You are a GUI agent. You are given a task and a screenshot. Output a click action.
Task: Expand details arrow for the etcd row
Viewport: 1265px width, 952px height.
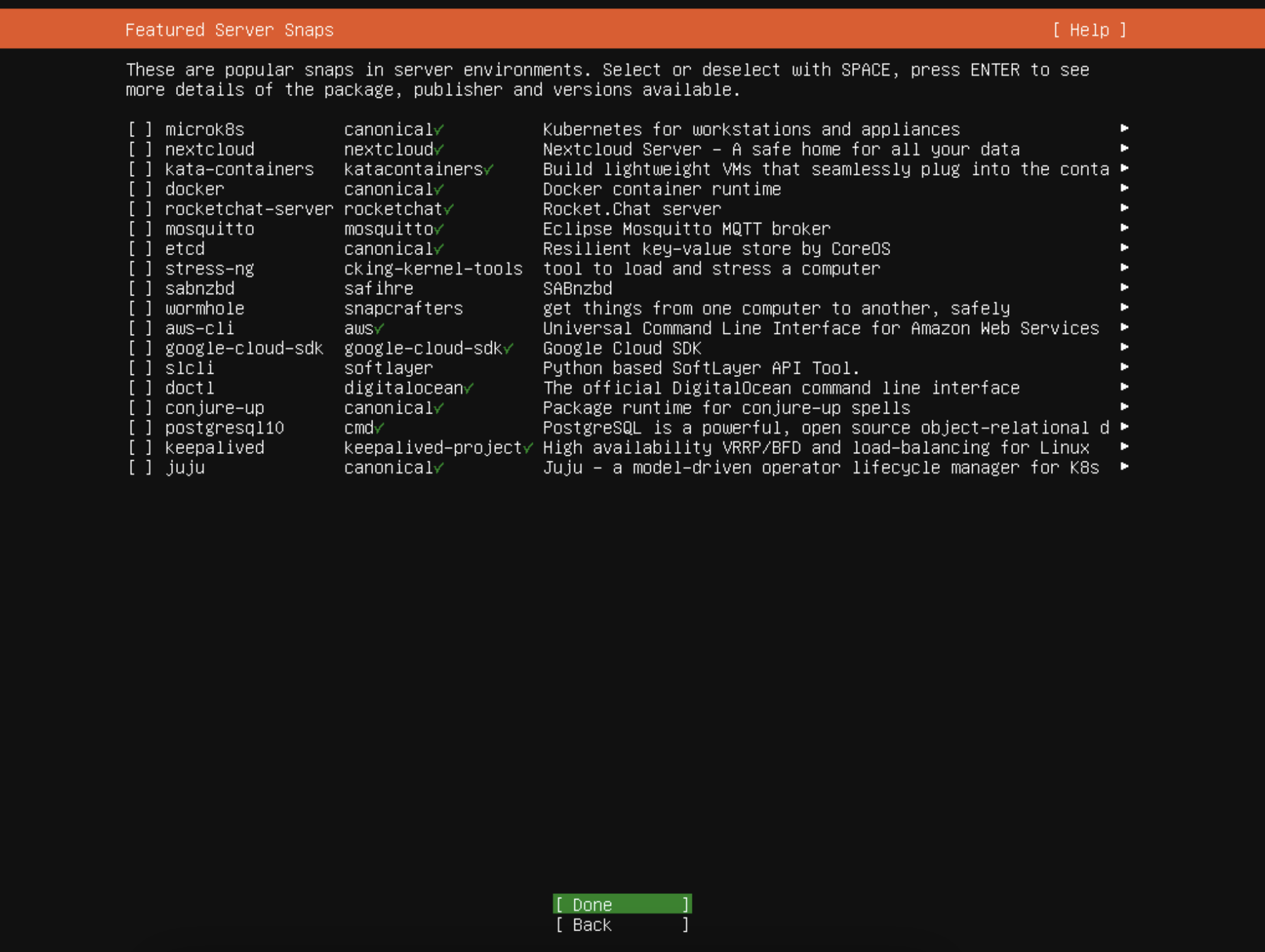coord(1124,248)
